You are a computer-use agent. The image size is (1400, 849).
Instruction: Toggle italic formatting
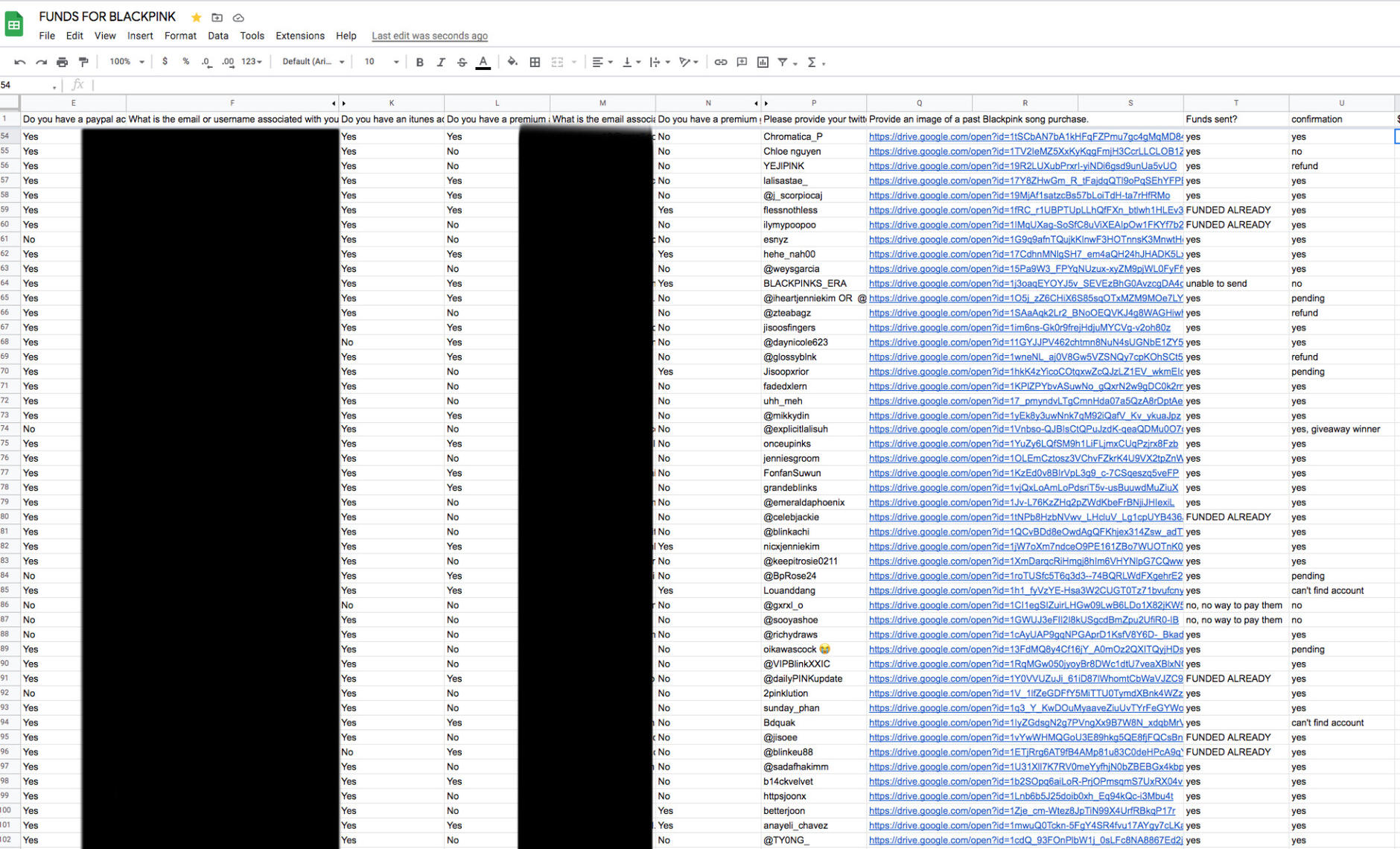pyautogui.click(x=440, y=62)
